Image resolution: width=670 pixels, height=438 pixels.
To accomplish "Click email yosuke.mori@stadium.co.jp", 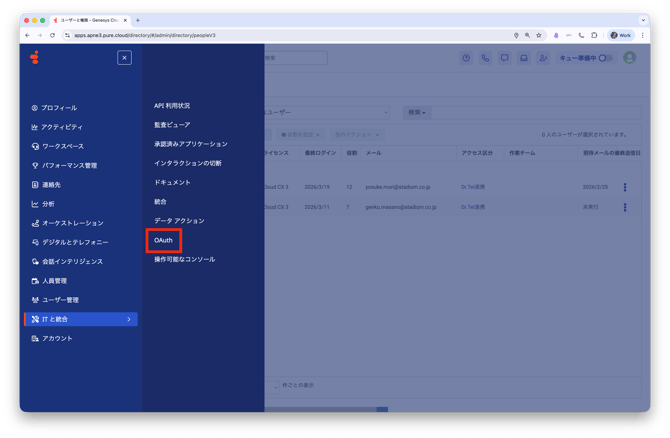I will click(397, 187).
